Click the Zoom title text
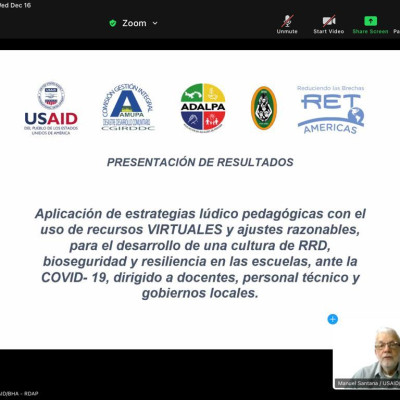Screen dimensions: 400x400 point(134,23)
